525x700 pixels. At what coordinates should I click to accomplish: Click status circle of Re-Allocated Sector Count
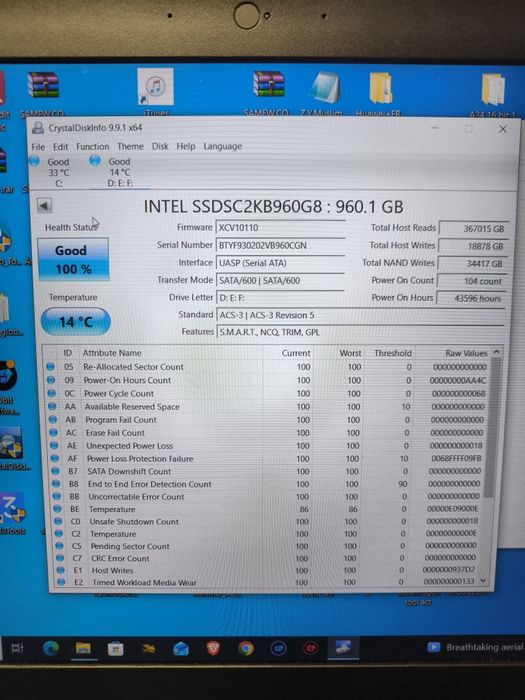pyautogui.click(x=50, y=367)
